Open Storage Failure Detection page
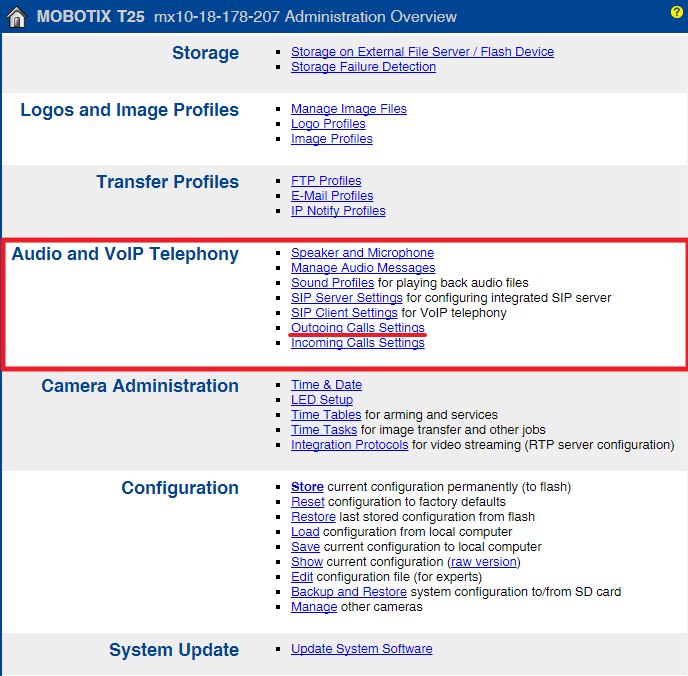 pos(363,67)
